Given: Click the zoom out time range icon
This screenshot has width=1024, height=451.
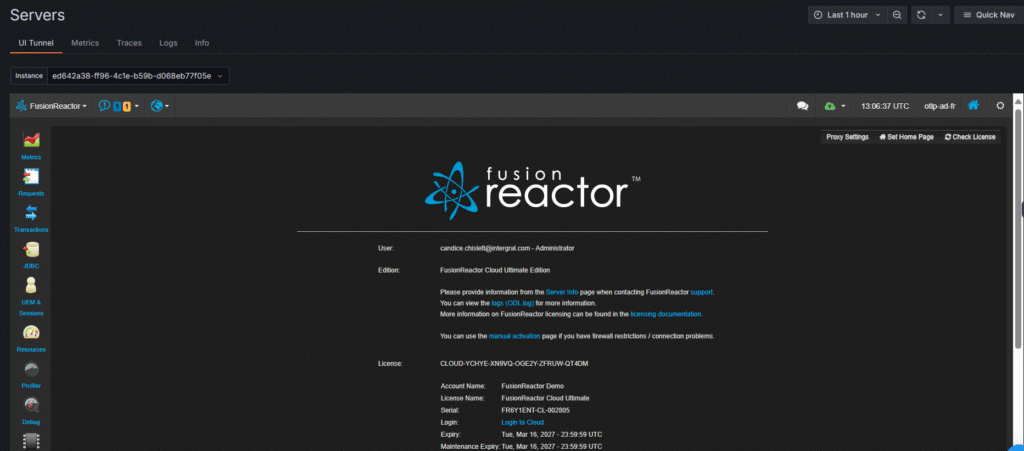Looking at the screenshot, I should [897, 15].
